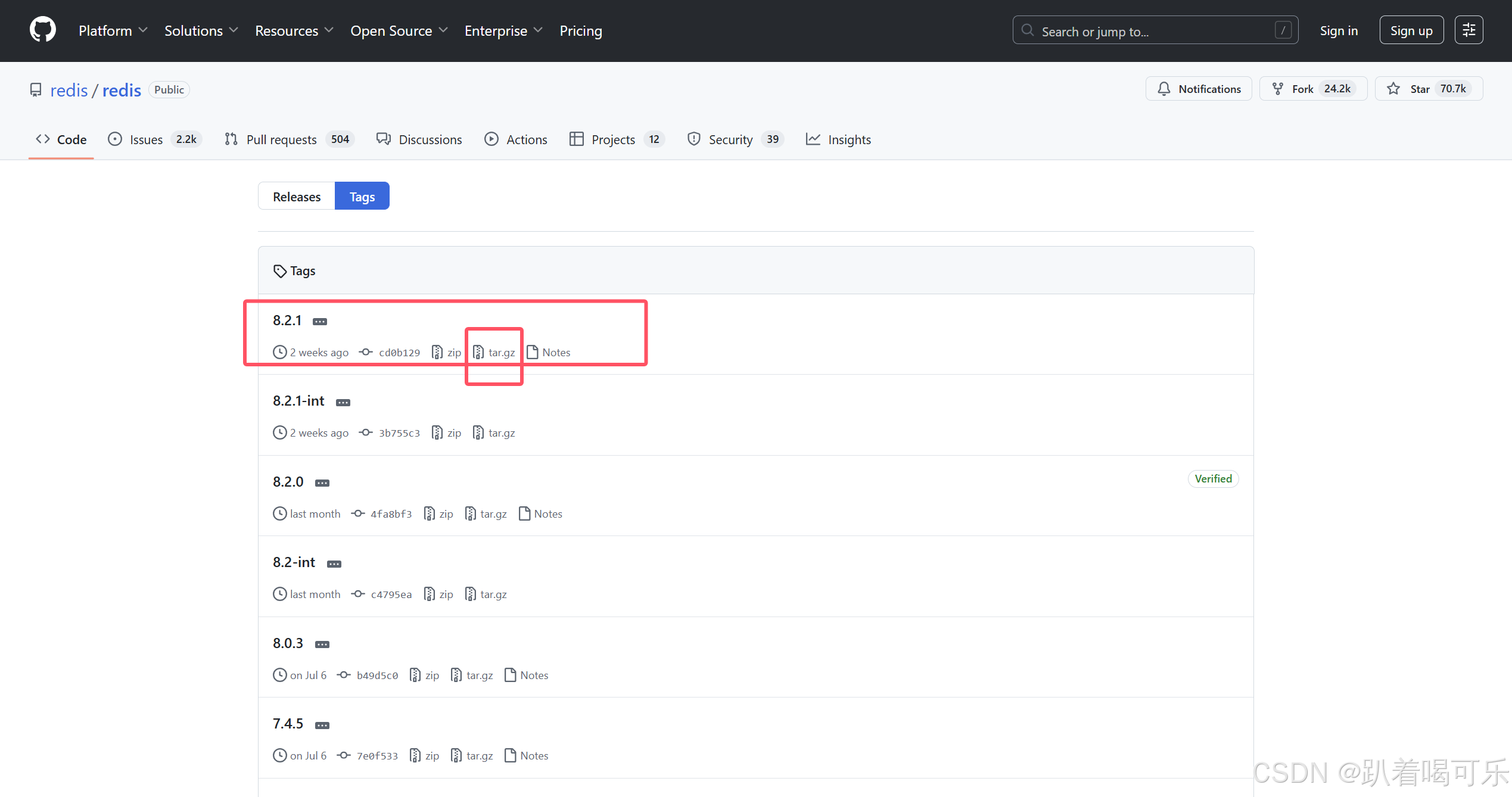
Task: Open the appearance settings icon button
Action: [1469, 30]
